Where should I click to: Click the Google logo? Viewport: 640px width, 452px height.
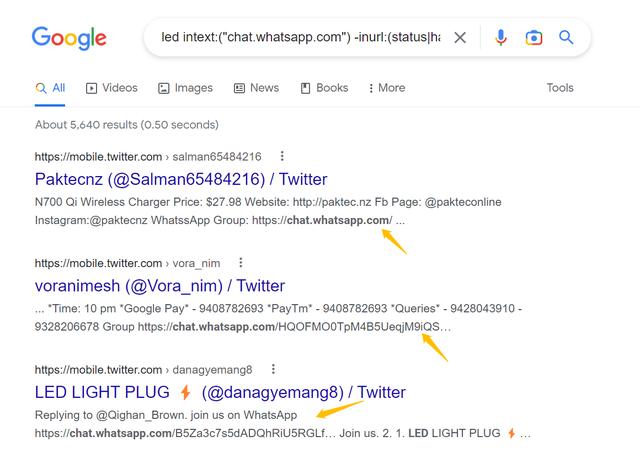click(69, 38)
